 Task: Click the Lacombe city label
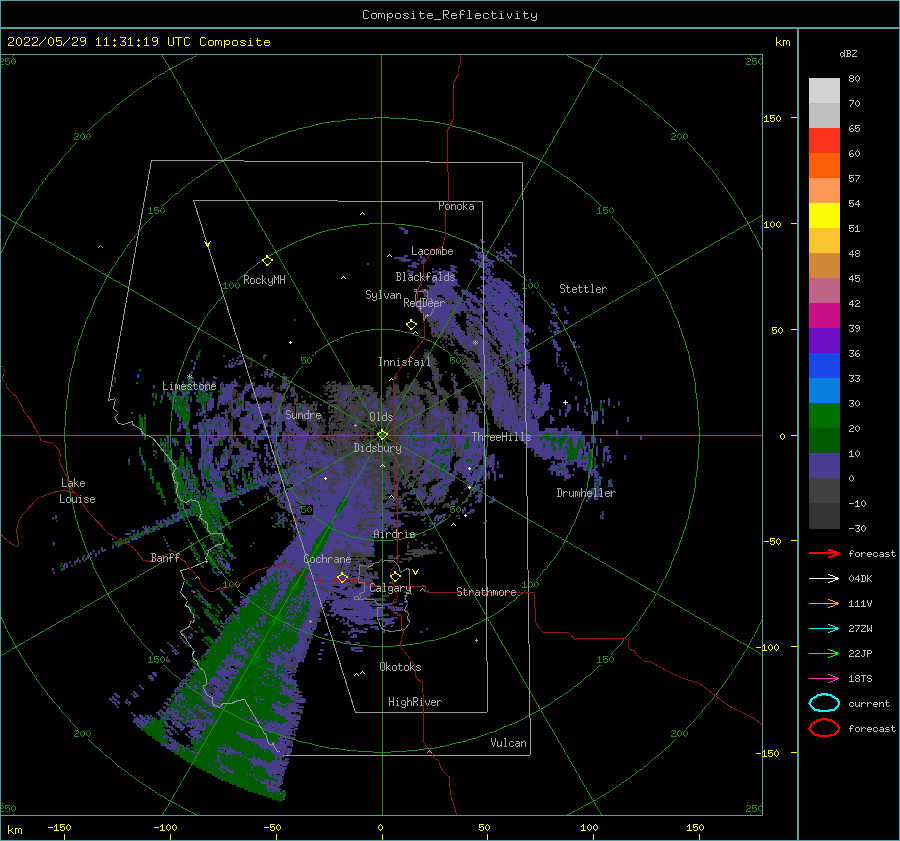432,251
